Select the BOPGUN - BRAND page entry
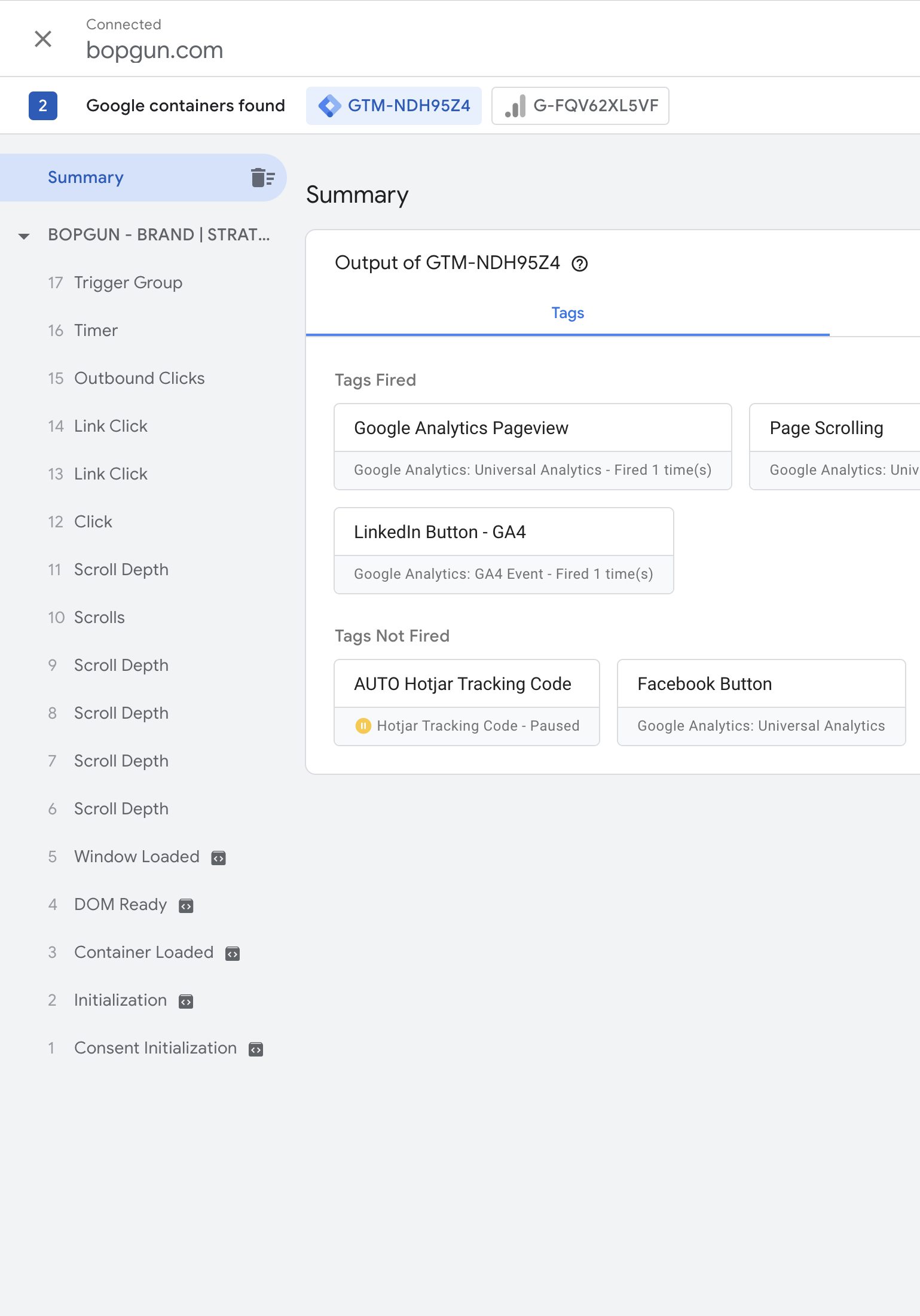The width and height of the screenshot is (920, 1316). click(x=158, y=235)
